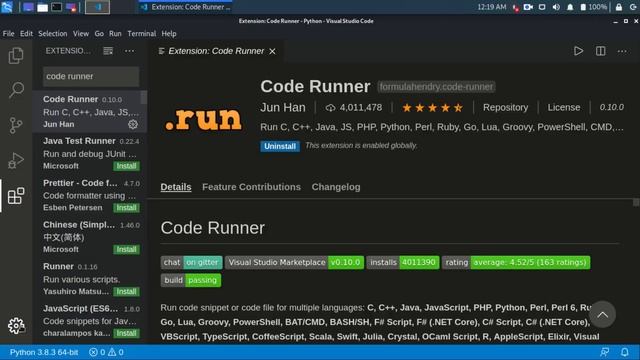The width and height of the screenshot is (640, 360).
Task: Open the License link
Action: 564,107
